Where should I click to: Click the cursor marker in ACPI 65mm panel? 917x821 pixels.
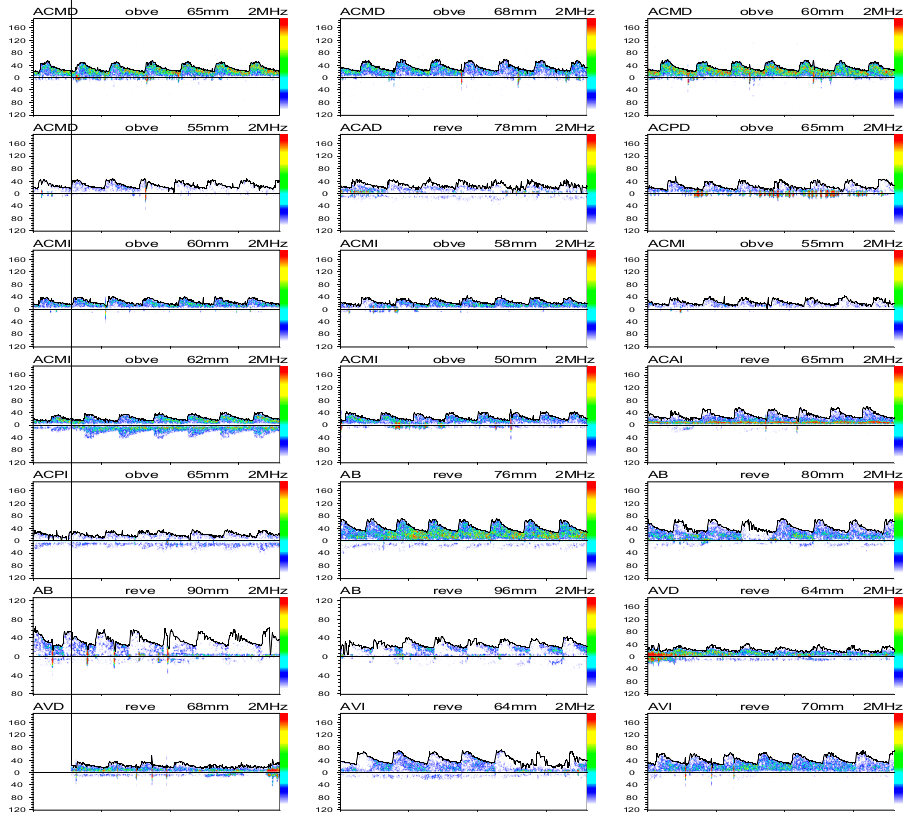pos(72,527)
